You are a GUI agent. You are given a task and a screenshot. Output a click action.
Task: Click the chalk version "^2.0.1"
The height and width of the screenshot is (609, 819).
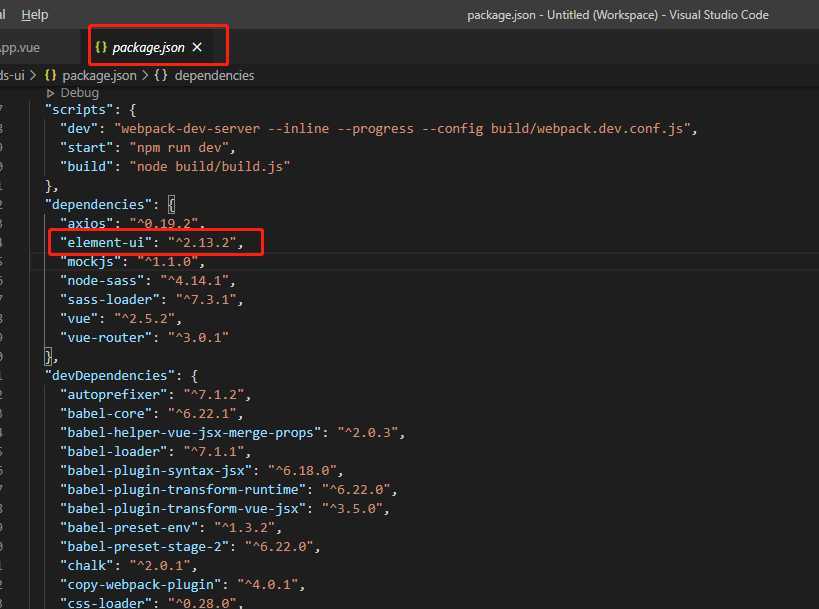(x=160, y=566)
